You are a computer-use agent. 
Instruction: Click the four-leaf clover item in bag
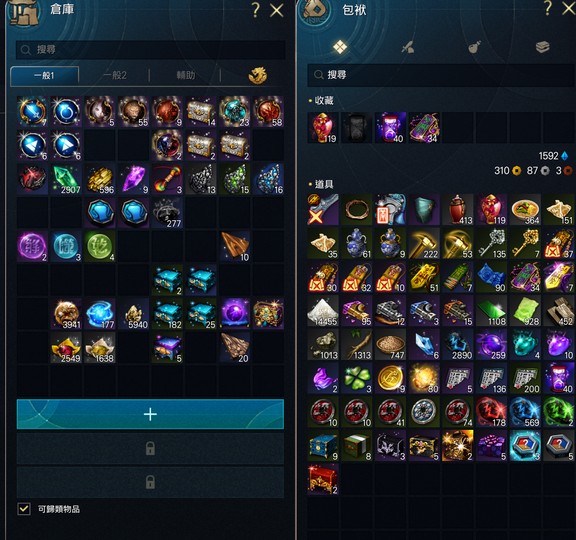point(357,378)
